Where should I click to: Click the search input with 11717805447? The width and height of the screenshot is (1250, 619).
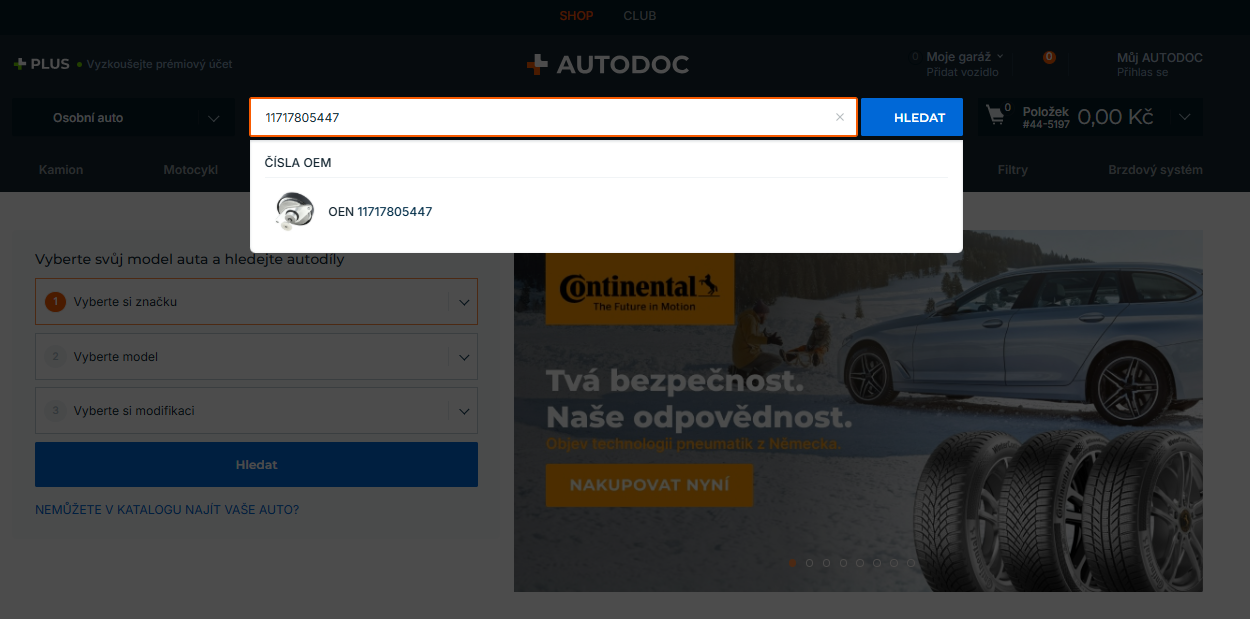click(x=545, y=117)
